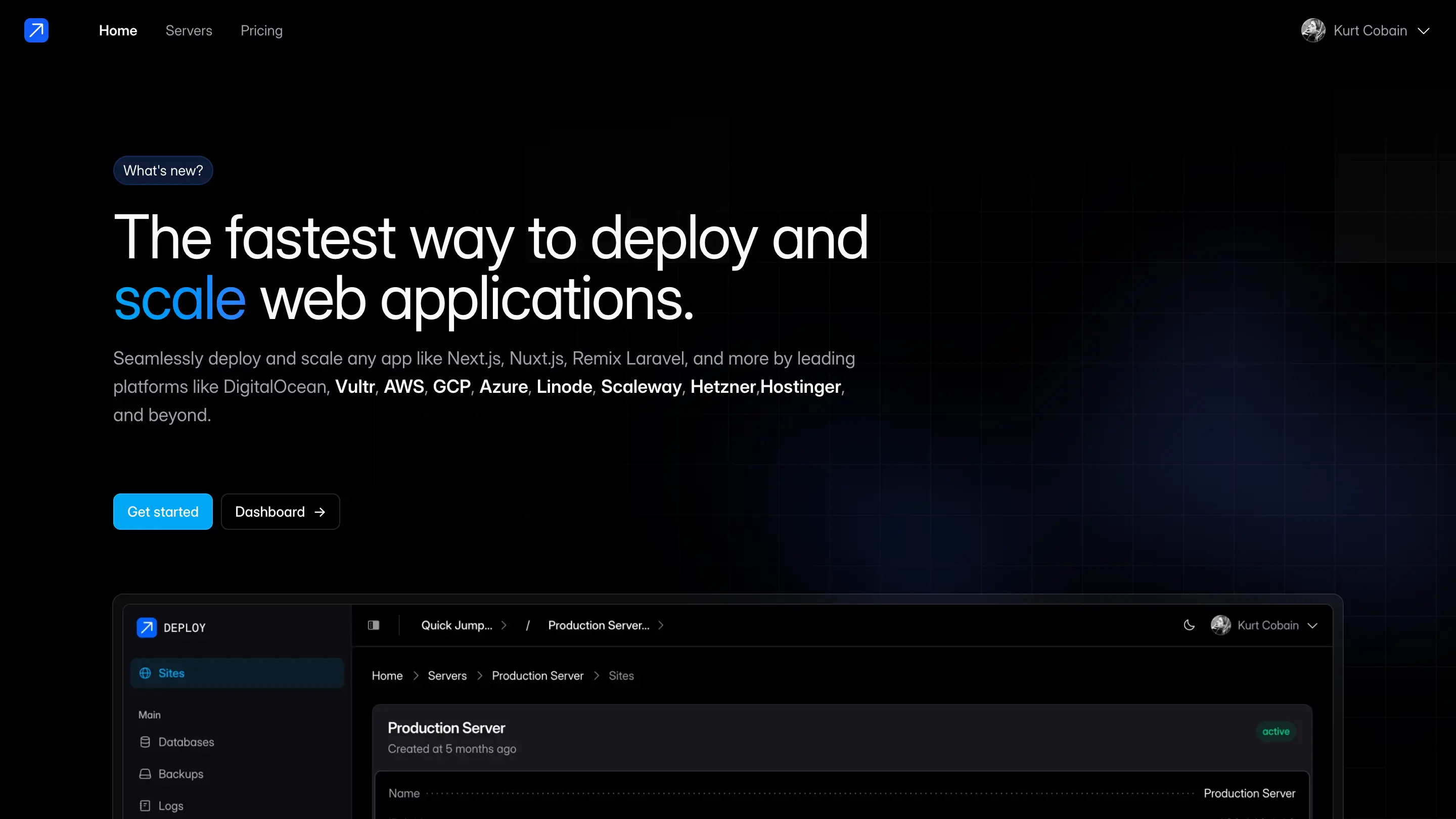Click the log icon beside Logs

click(145, 806)
